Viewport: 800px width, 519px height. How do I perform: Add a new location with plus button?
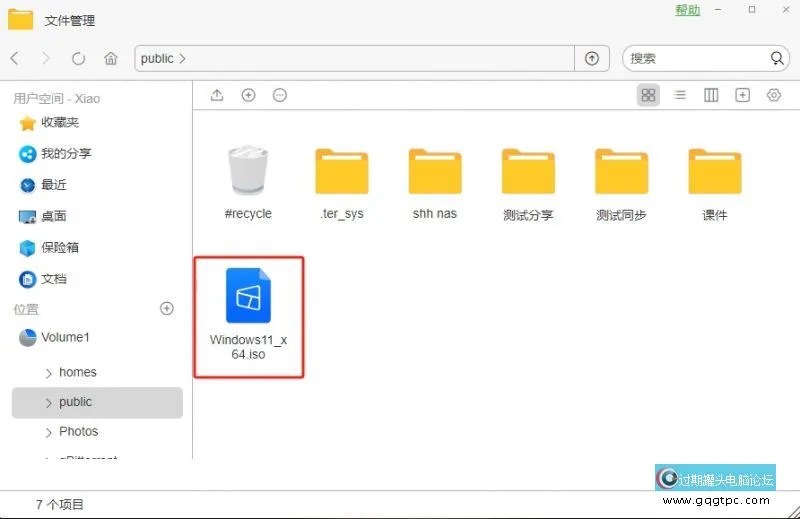167,309
